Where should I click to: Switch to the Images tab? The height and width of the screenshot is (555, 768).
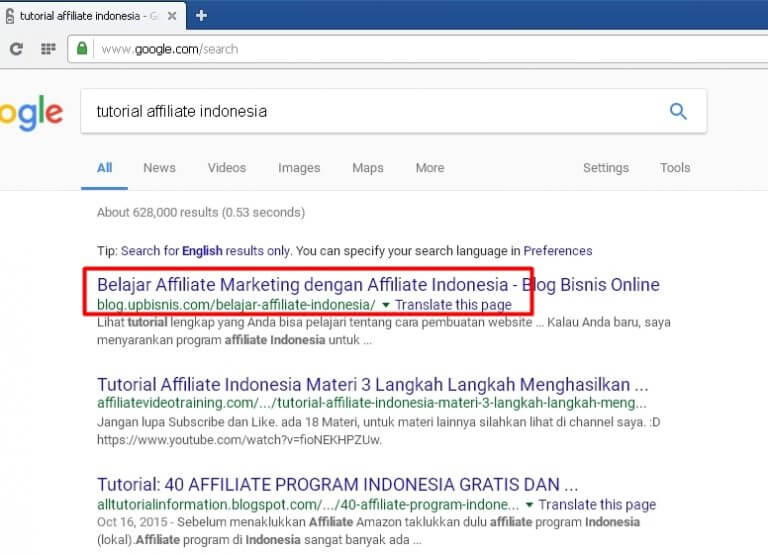click(299, 168)
